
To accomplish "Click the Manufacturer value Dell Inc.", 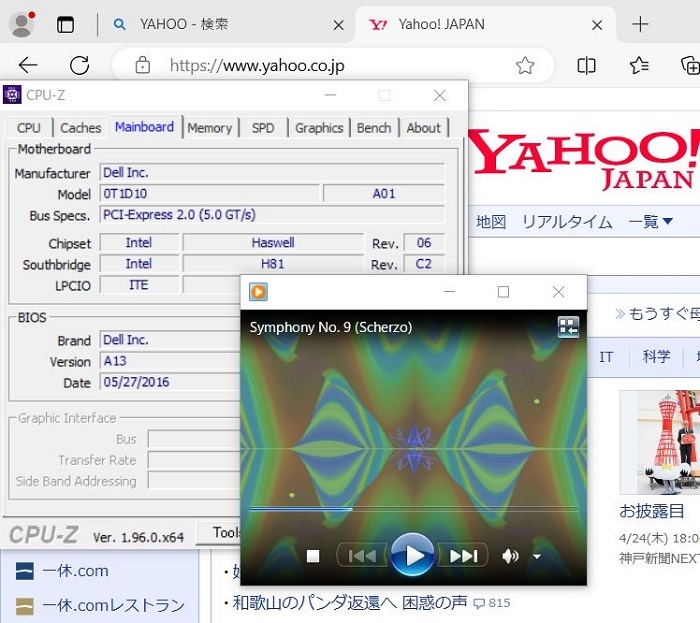I will [x=272, y=173].
